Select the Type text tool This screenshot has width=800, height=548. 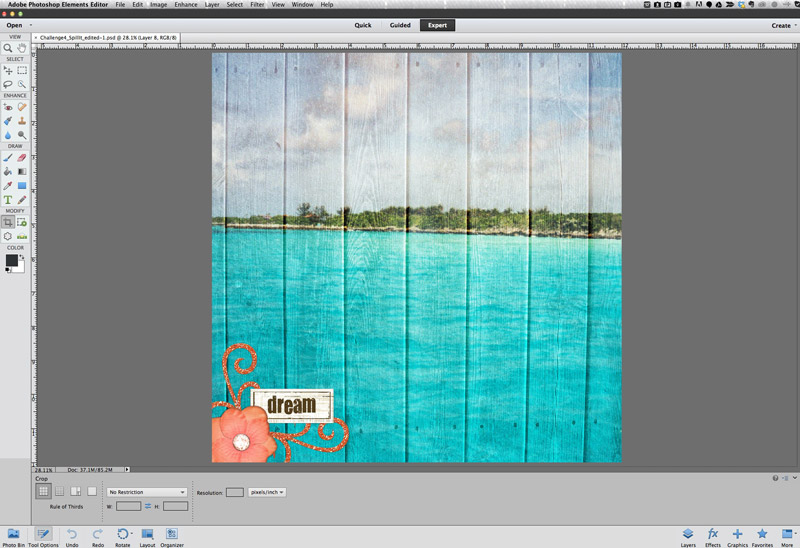point(8,199)
